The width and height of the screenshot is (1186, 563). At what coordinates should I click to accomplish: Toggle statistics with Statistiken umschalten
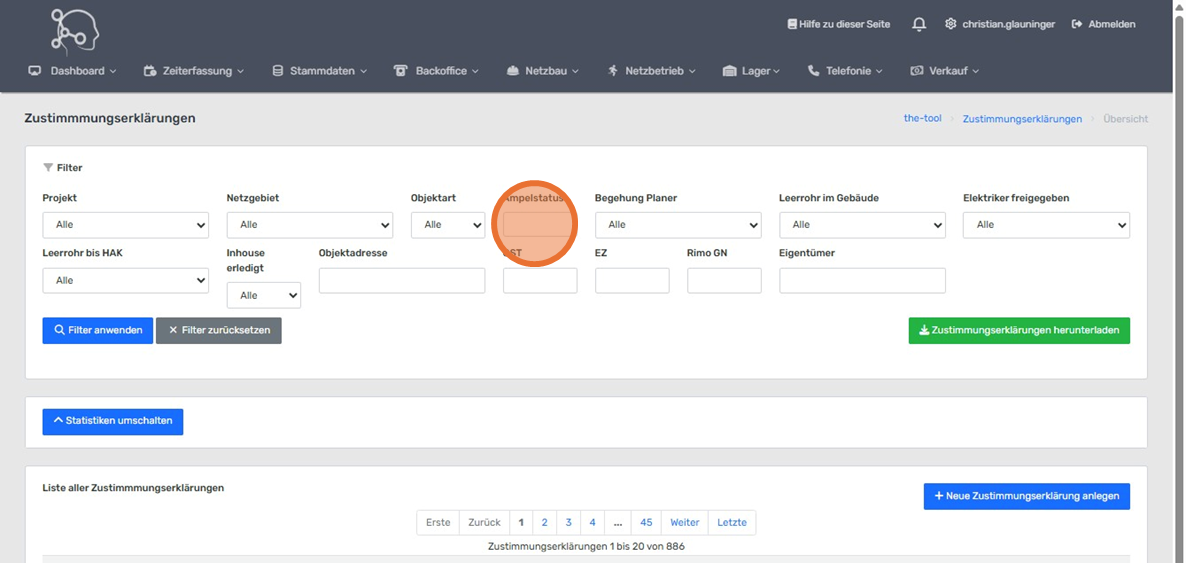point(112,421)
